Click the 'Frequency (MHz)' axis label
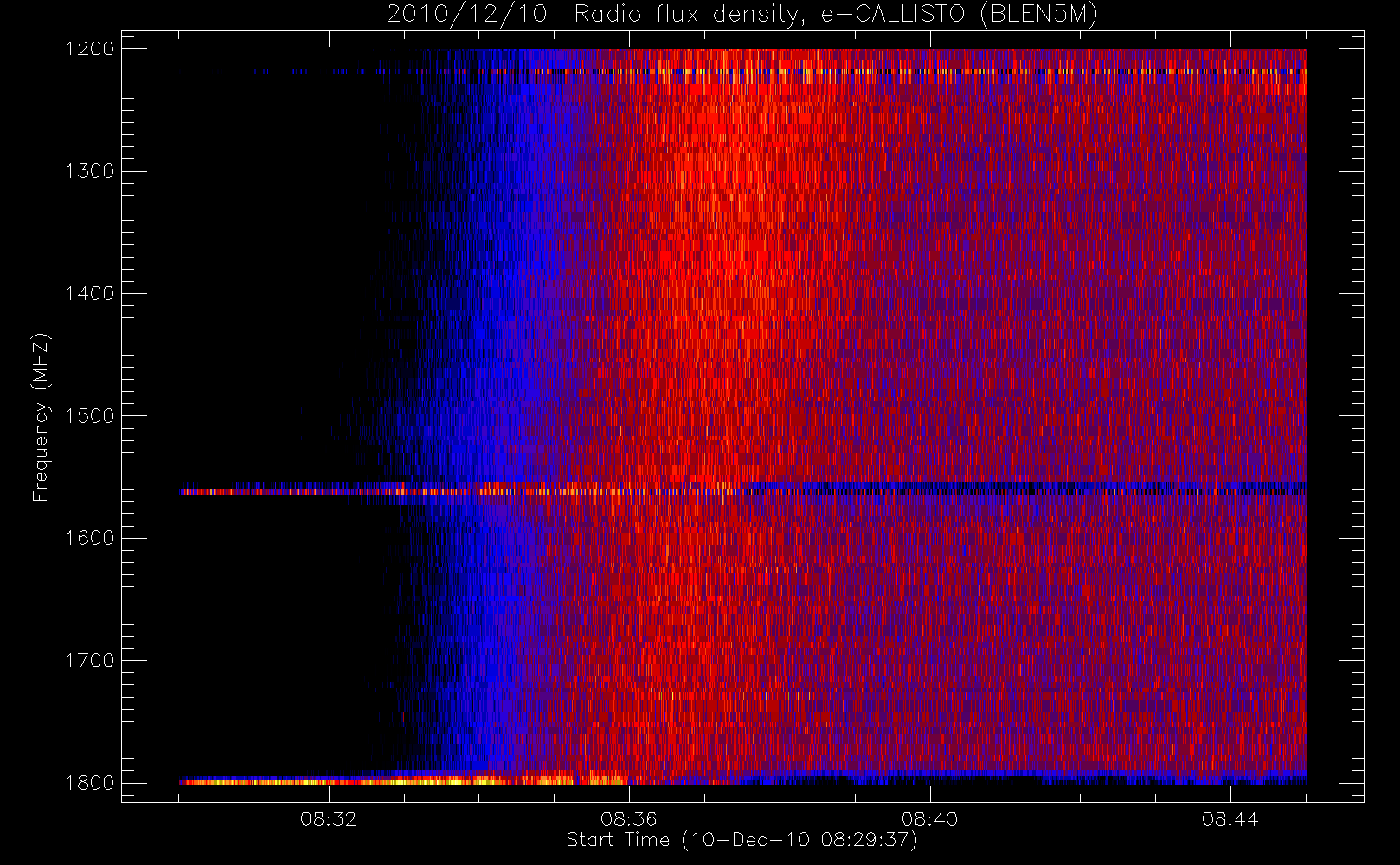This screenshot has height=865, width=1400. pos(40,417)
